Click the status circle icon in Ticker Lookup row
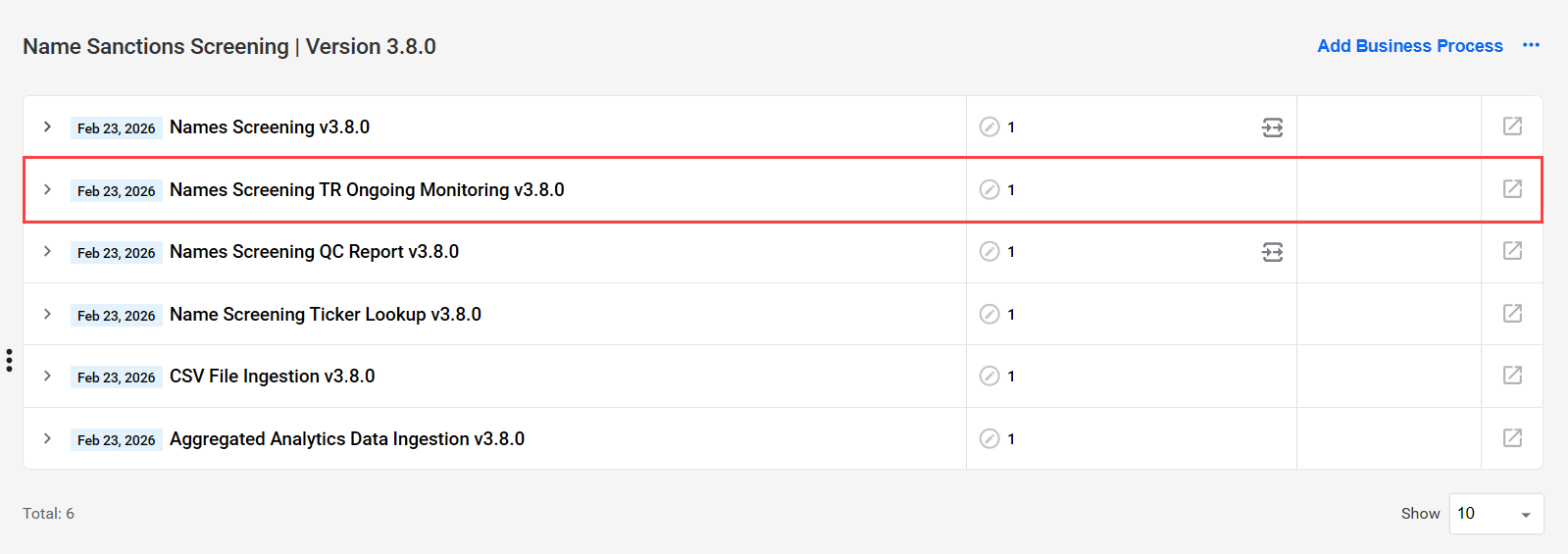1568x554 pixels. coord(989,314)
